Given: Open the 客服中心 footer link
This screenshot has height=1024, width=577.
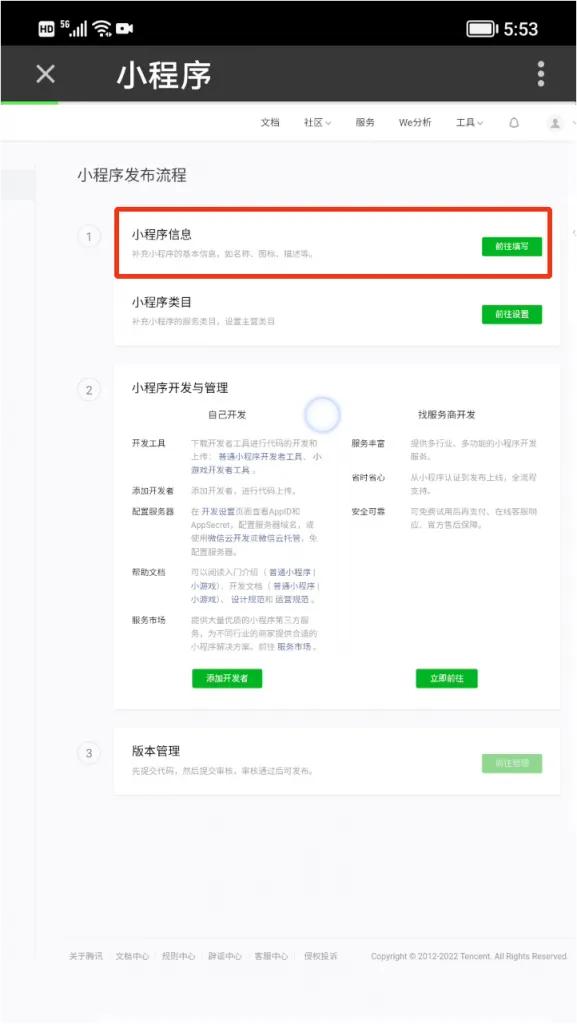Looking at the screenshot, I should click(271, 955).
